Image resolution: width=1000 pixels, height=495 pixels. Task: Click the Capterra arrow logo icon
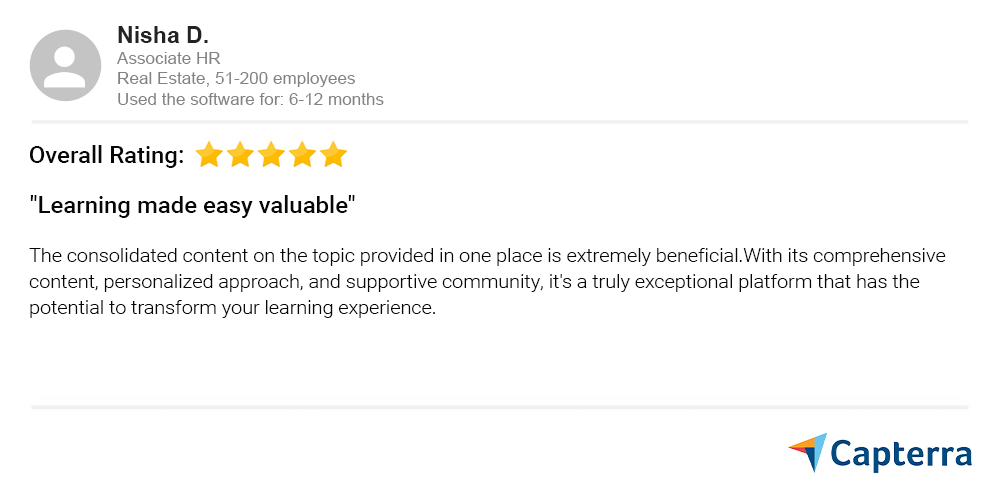coord(807,453)
